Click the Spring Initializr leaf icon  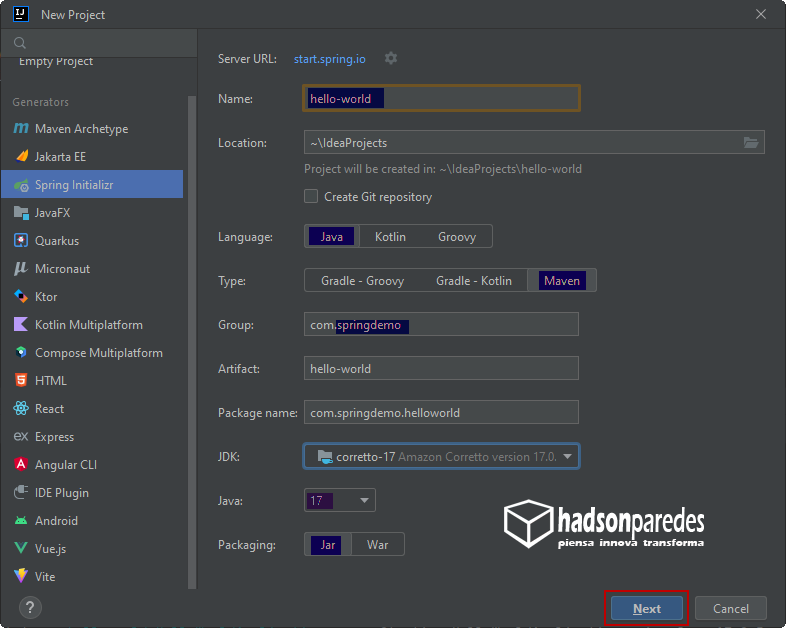(21, 185)
